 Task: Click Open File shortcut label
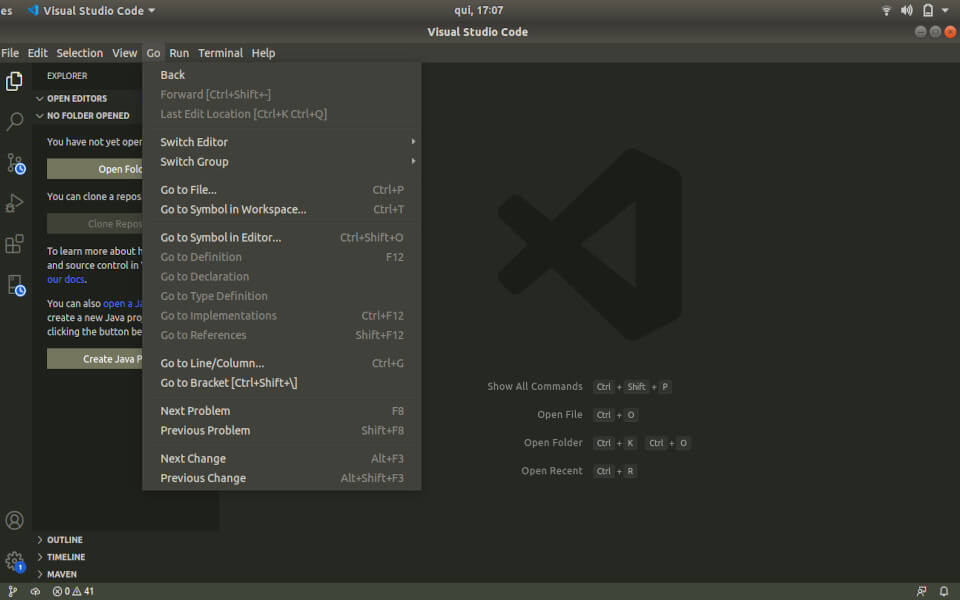tap(560, 414)
